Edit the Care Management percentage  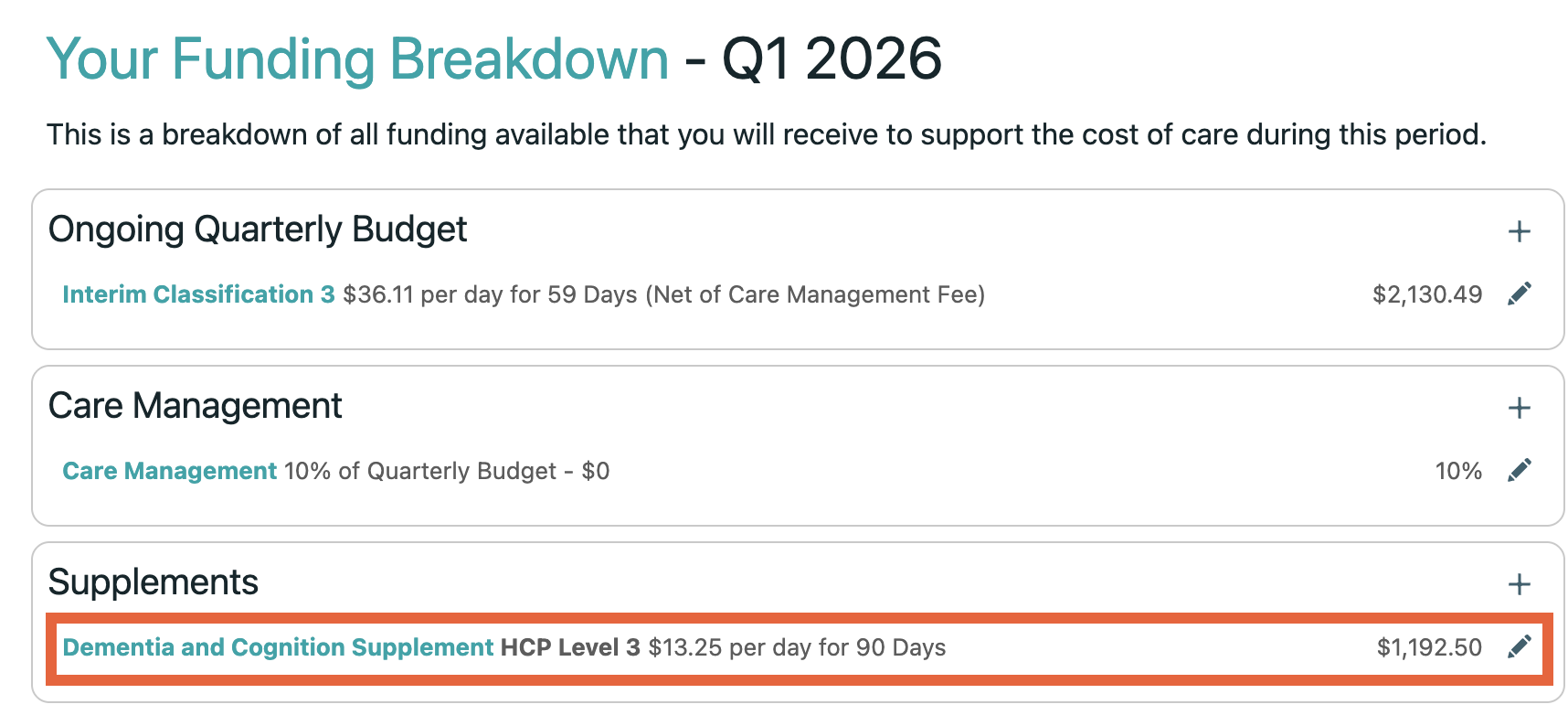[x=1520, y=471]
